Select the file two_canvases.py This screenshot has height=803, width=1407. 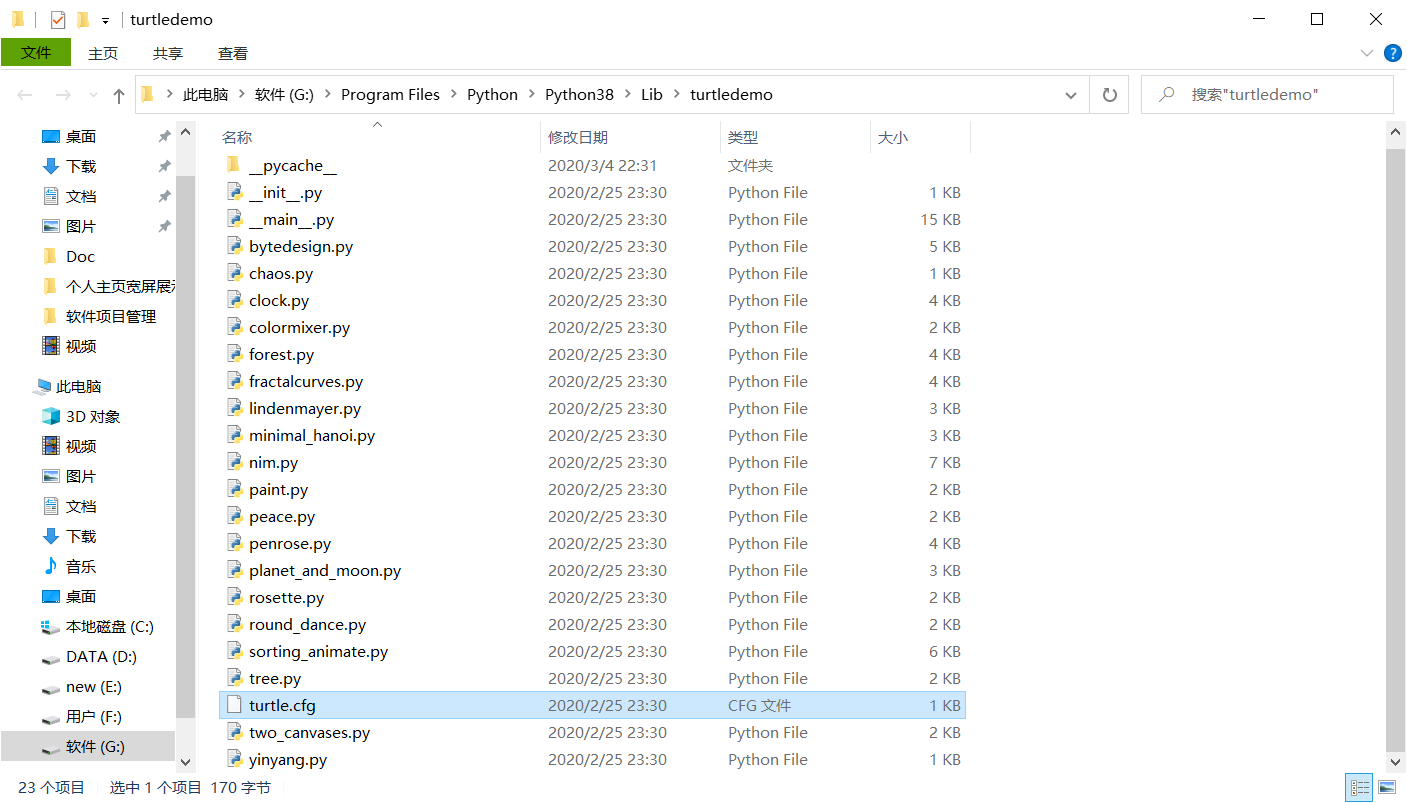coord(309,732)
